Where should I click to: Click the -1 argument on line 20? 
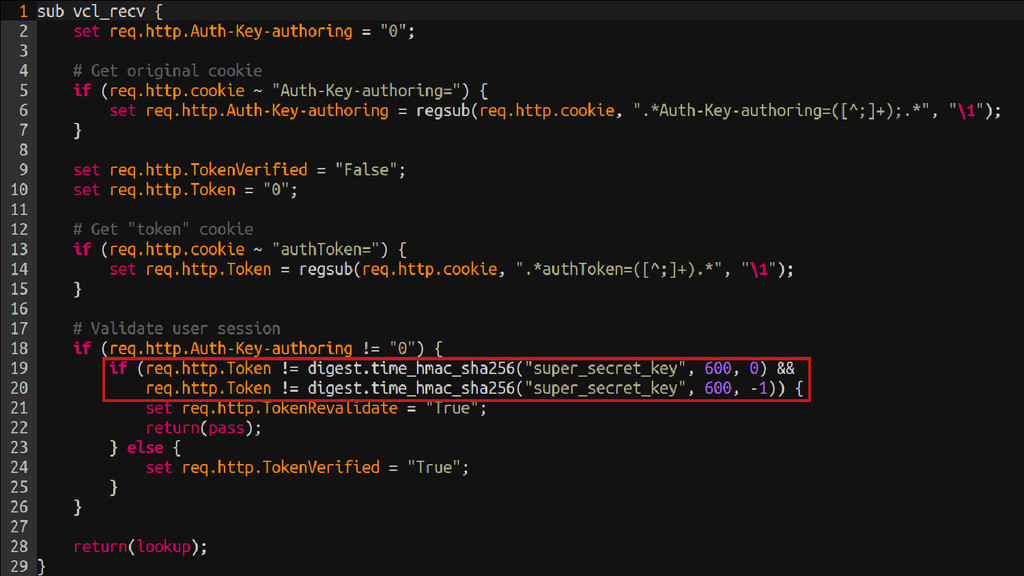tap(758, 389)
